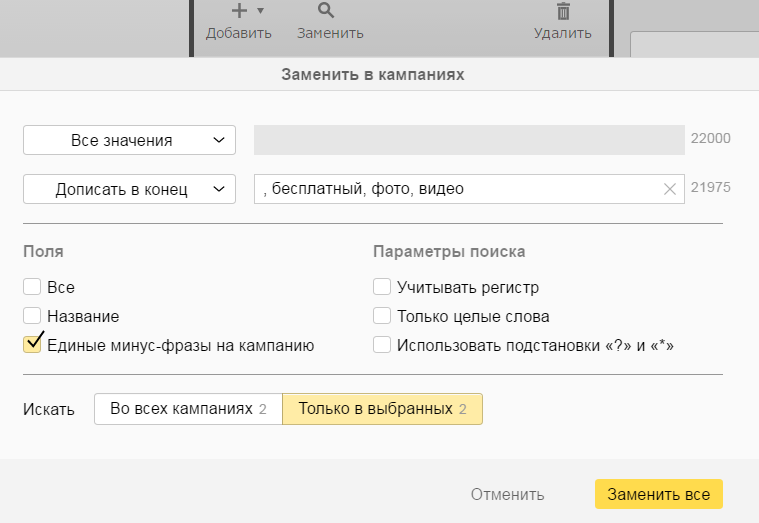Open the "Все значения" dropdown

coord(129,140)
